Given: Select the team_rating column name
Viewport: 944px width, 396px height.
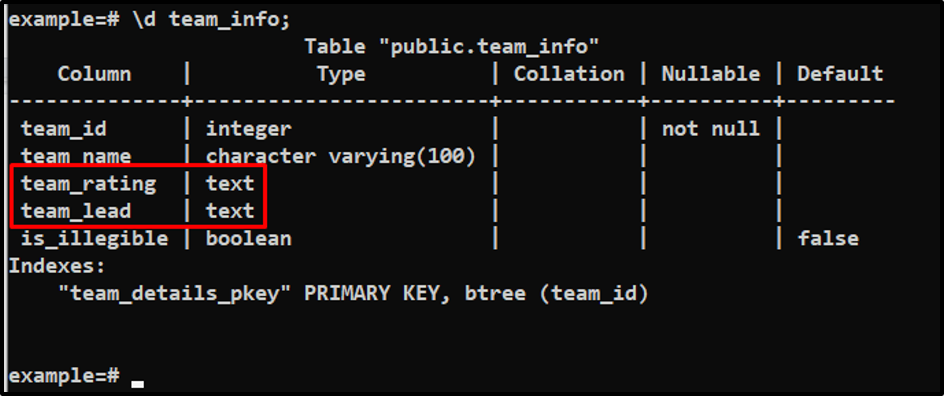Looking at the screenshot, I should tap(88, 184).
